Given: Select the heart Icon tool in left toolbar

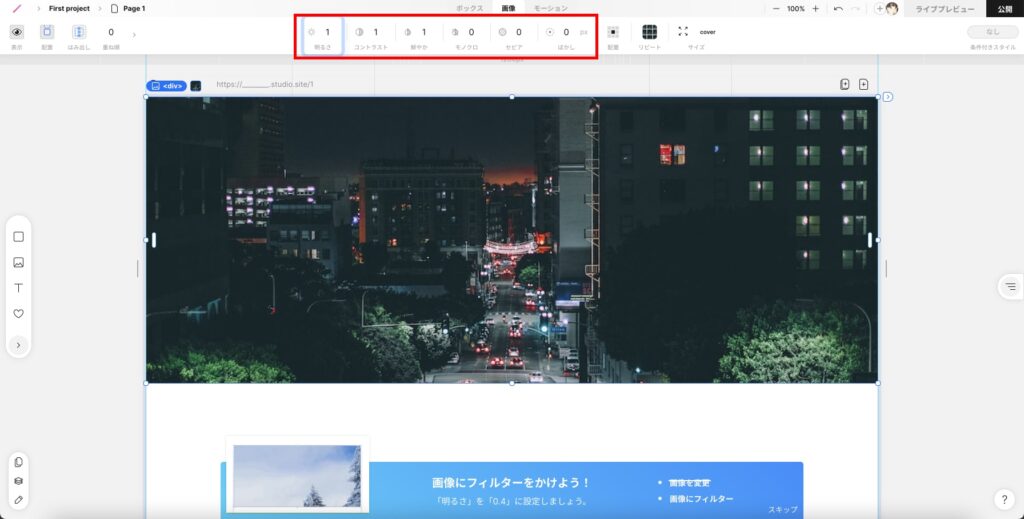Looking at the screenshot, I should [18, 313].
